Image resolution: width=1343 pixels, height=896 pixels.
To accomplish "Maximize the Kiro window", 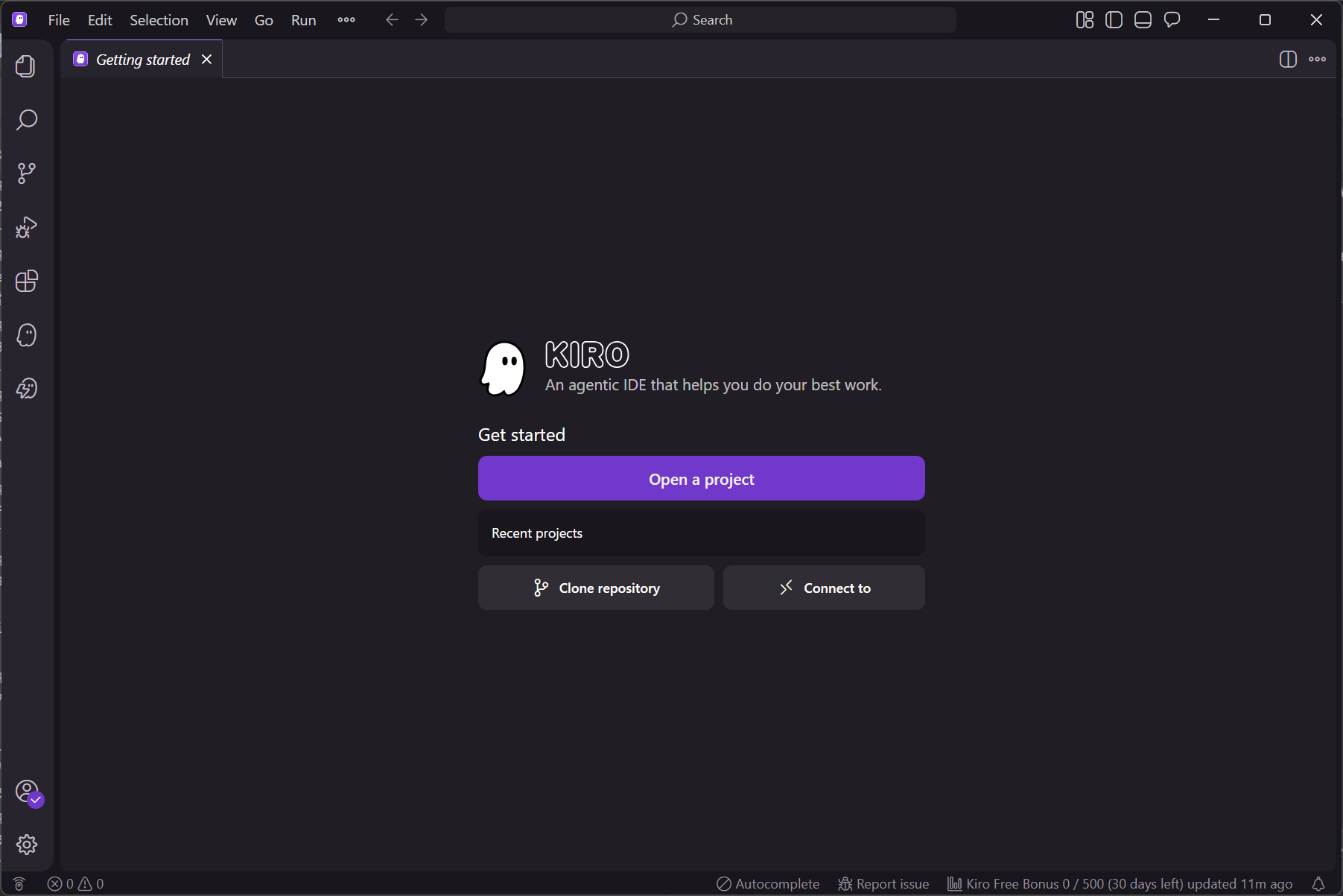I will [x=1265, y=20].
